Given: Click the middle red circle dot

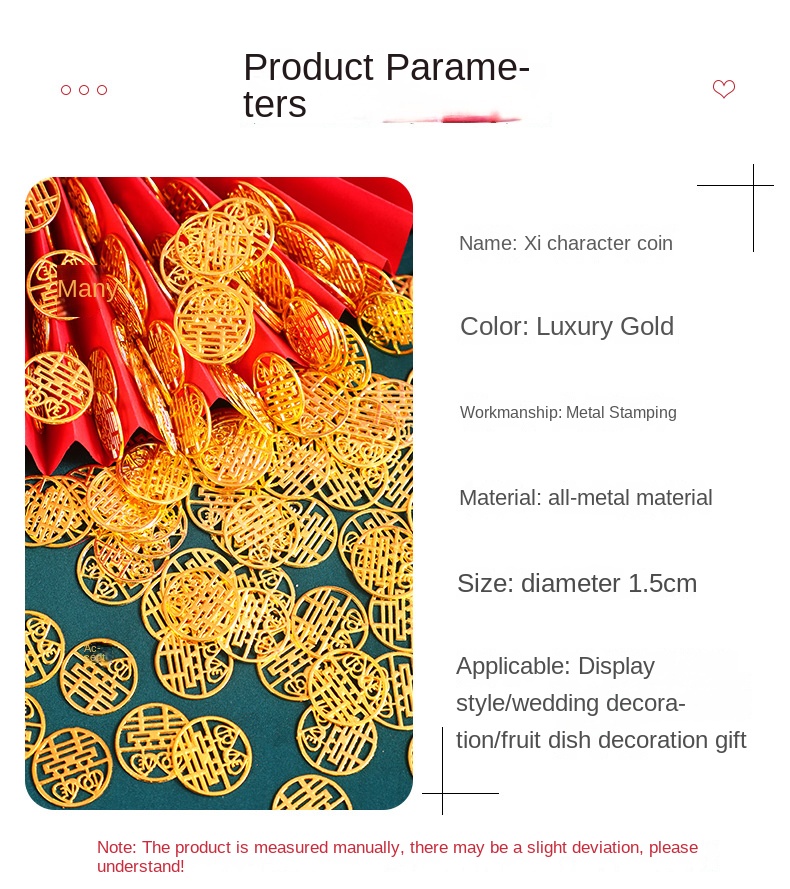Looking at the screenshot, I should coord(84,90).
